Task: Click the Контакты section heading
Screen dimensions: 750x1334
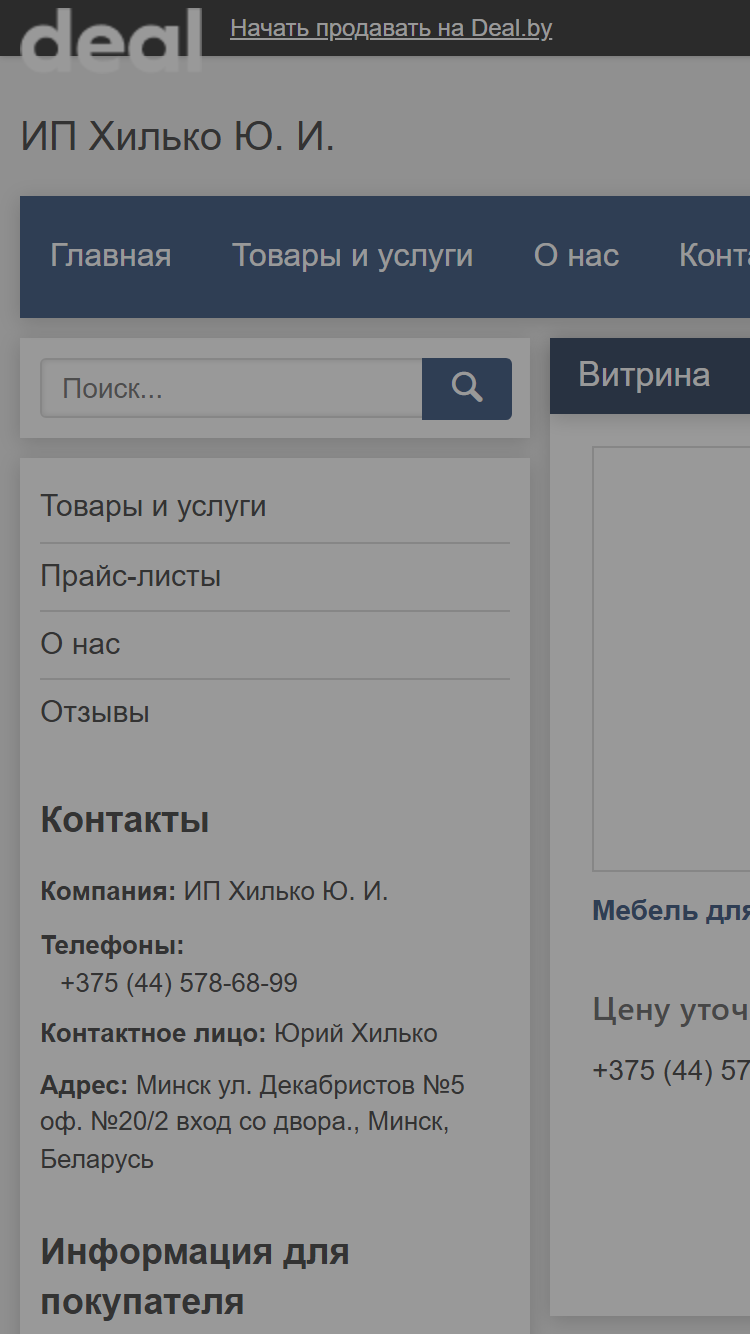Action: pos(125,820)
